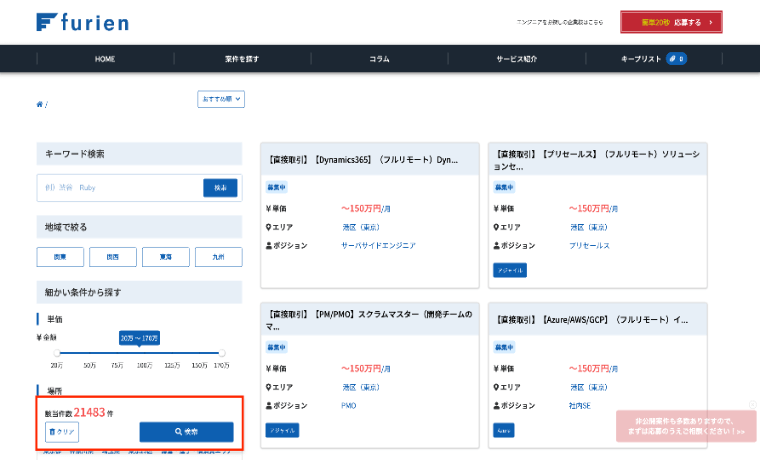Open the home icon in the breadcrumb

click(39, 104)
